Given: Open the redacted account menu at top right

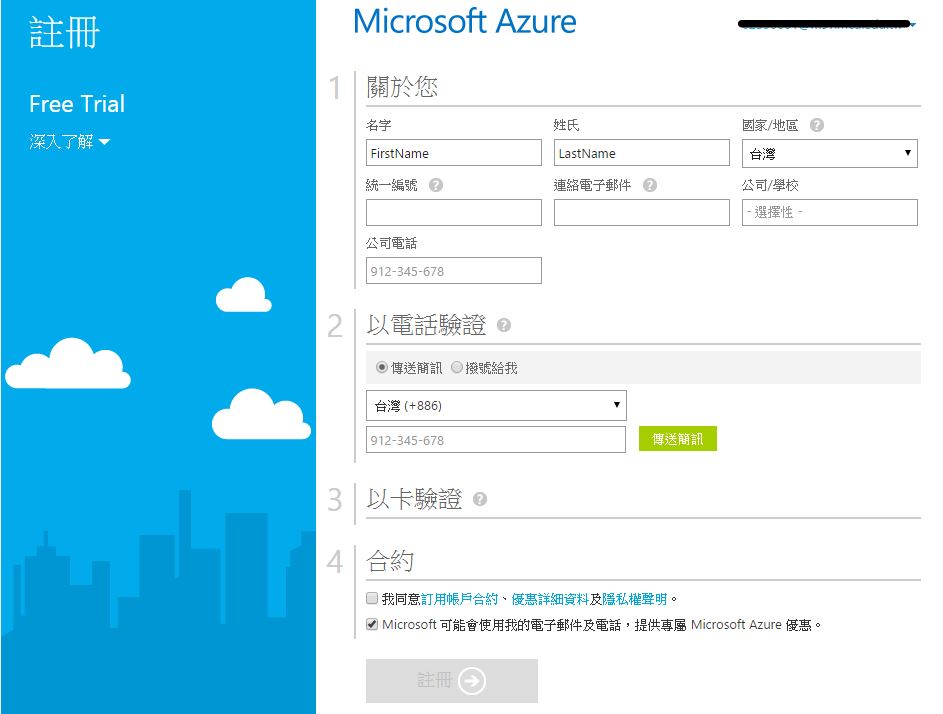Looking at the screenshot, I should 827,25.
